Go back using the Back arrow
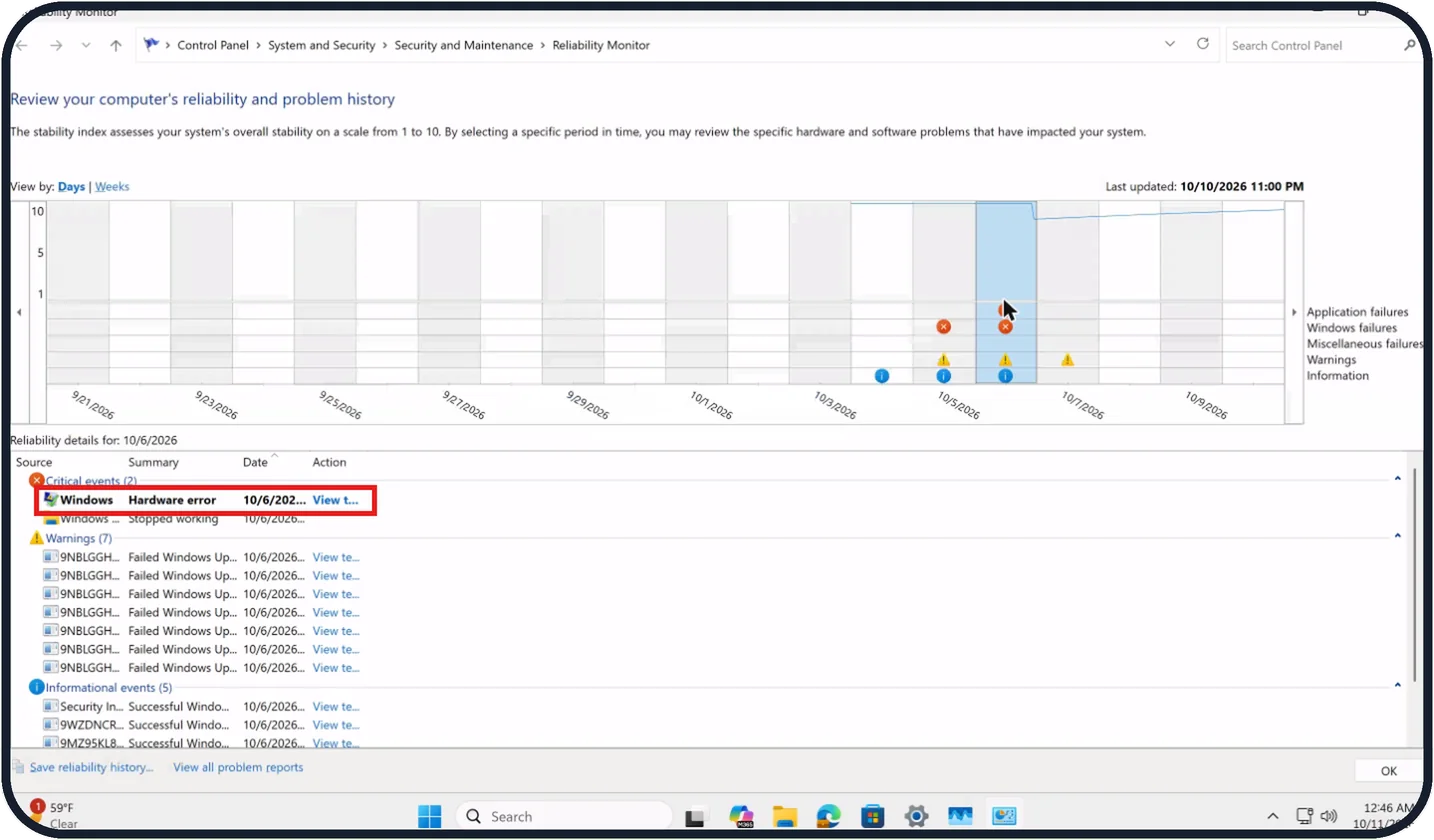 (x=22, y=45)
